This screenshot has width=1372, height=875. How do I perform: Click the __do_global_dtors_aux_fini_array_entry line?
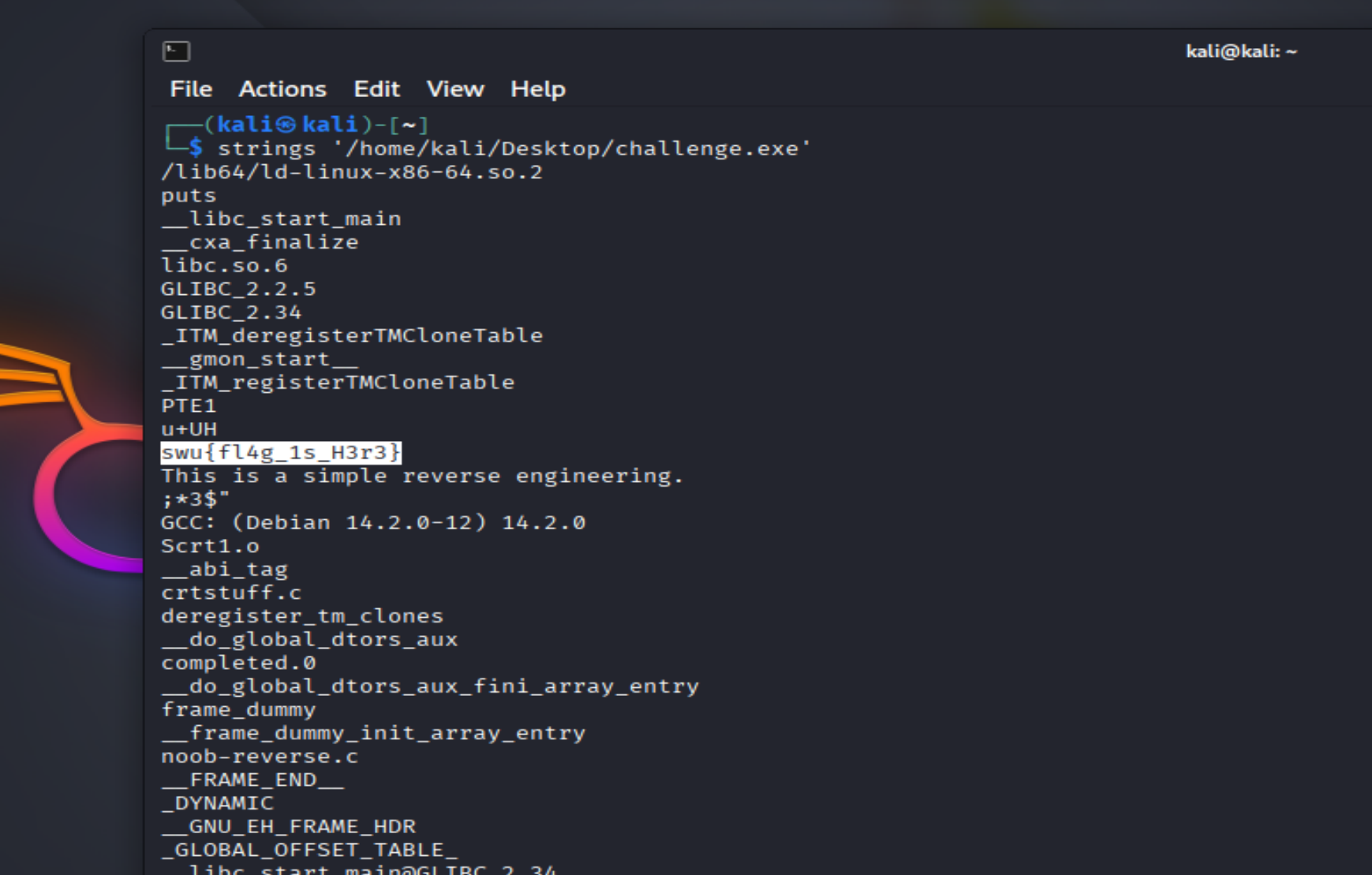coord(430,686)
